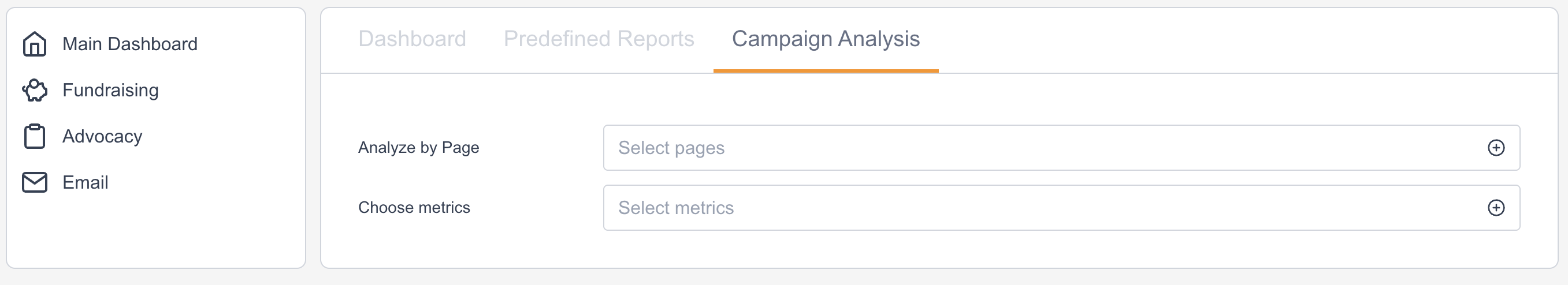Click the envelope Email icon
This screenshot has height=285, width=1568.
pyautogui.click(x=35, y=182)
